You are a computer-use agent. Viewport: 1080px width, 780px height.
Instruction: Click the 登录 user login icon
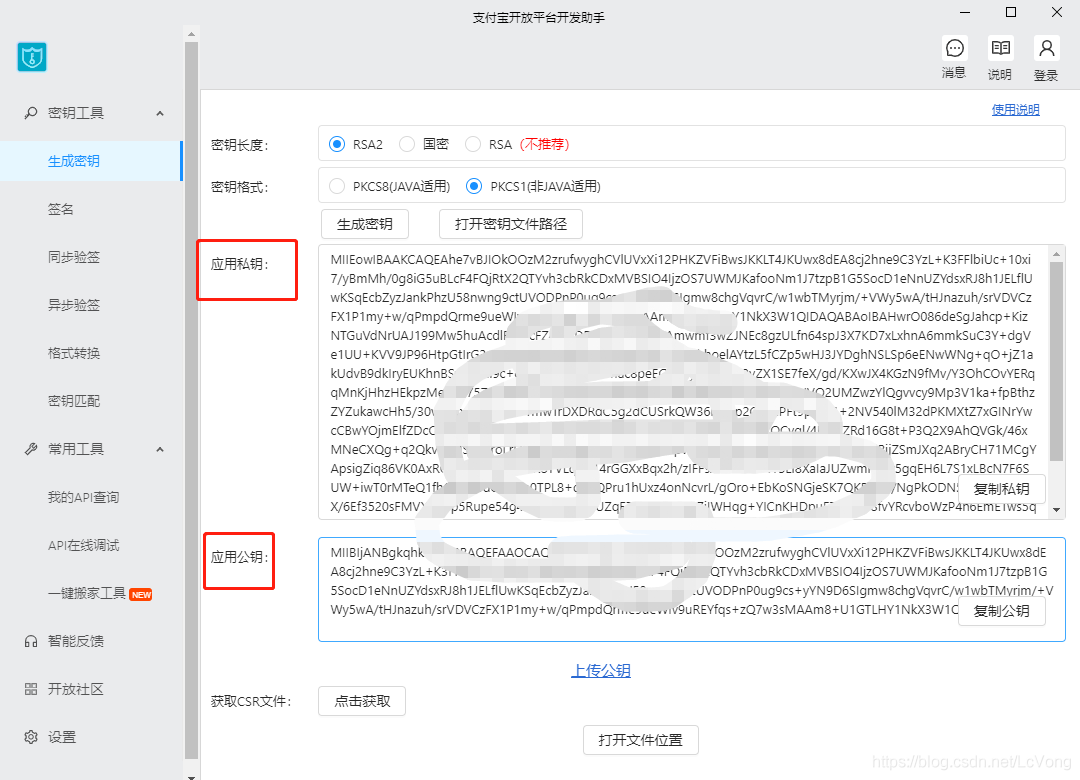coord(1046,48)
